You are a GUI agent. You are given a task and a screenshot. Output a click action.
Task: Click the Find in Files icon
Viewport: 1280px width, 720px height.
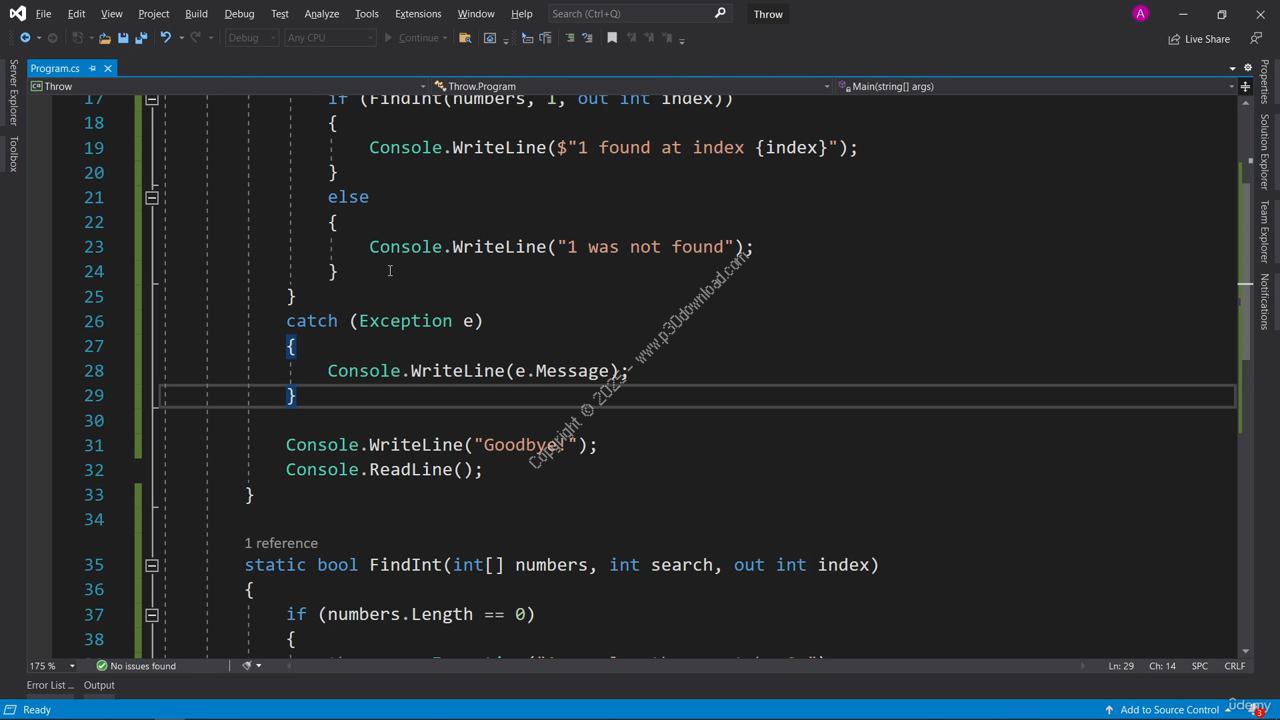pos(465,38)
